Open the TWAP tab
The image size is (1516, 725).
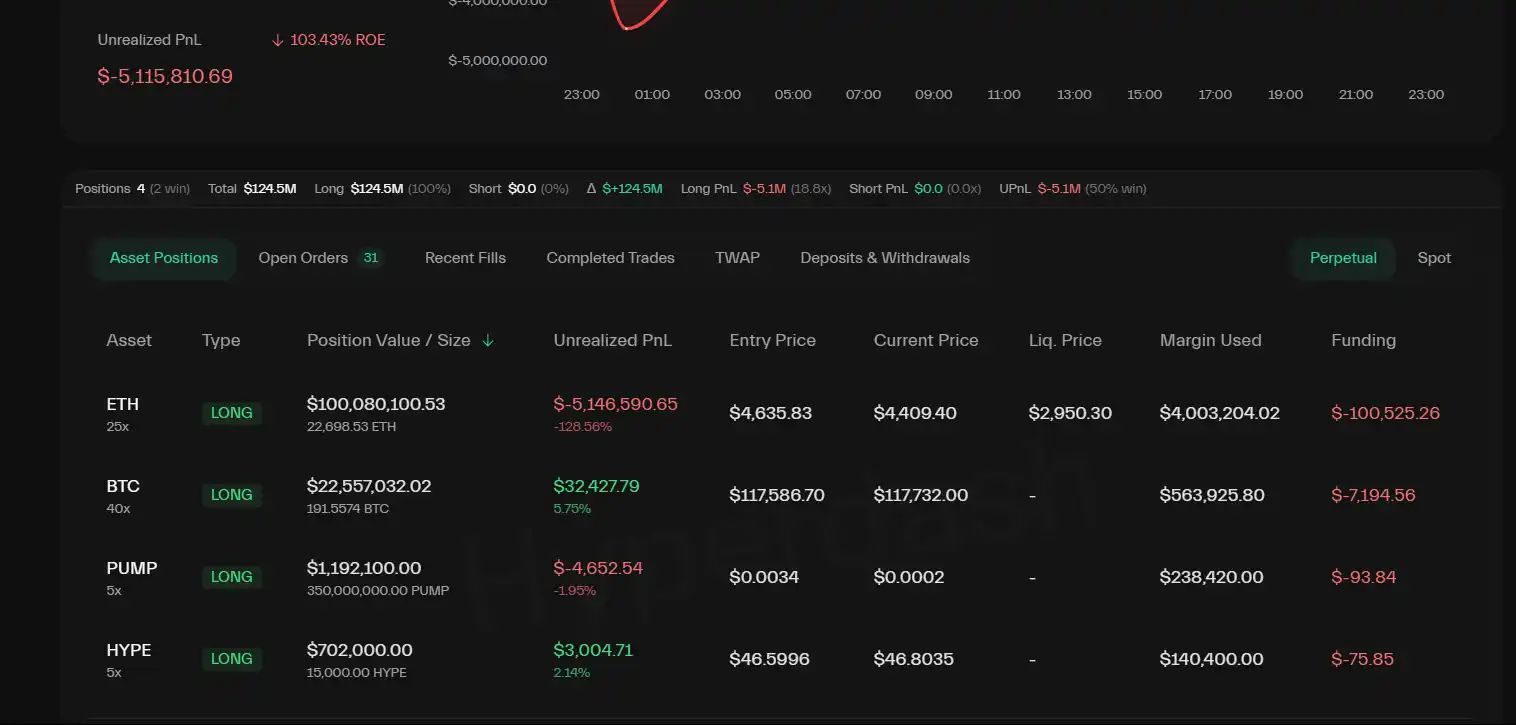point(737,258)
